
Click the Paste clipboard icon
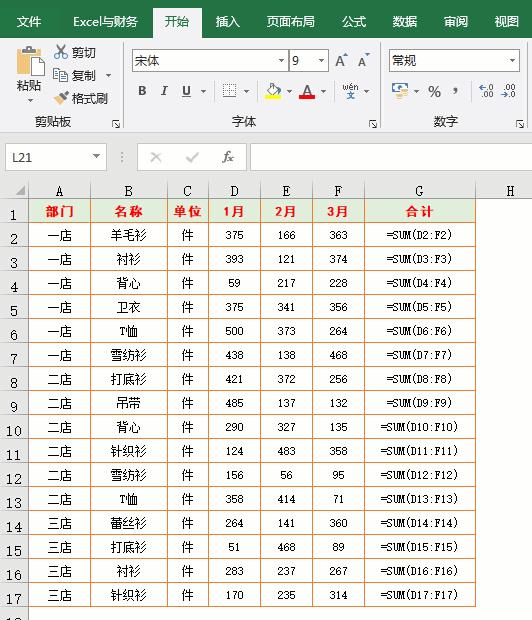point(30,61)
